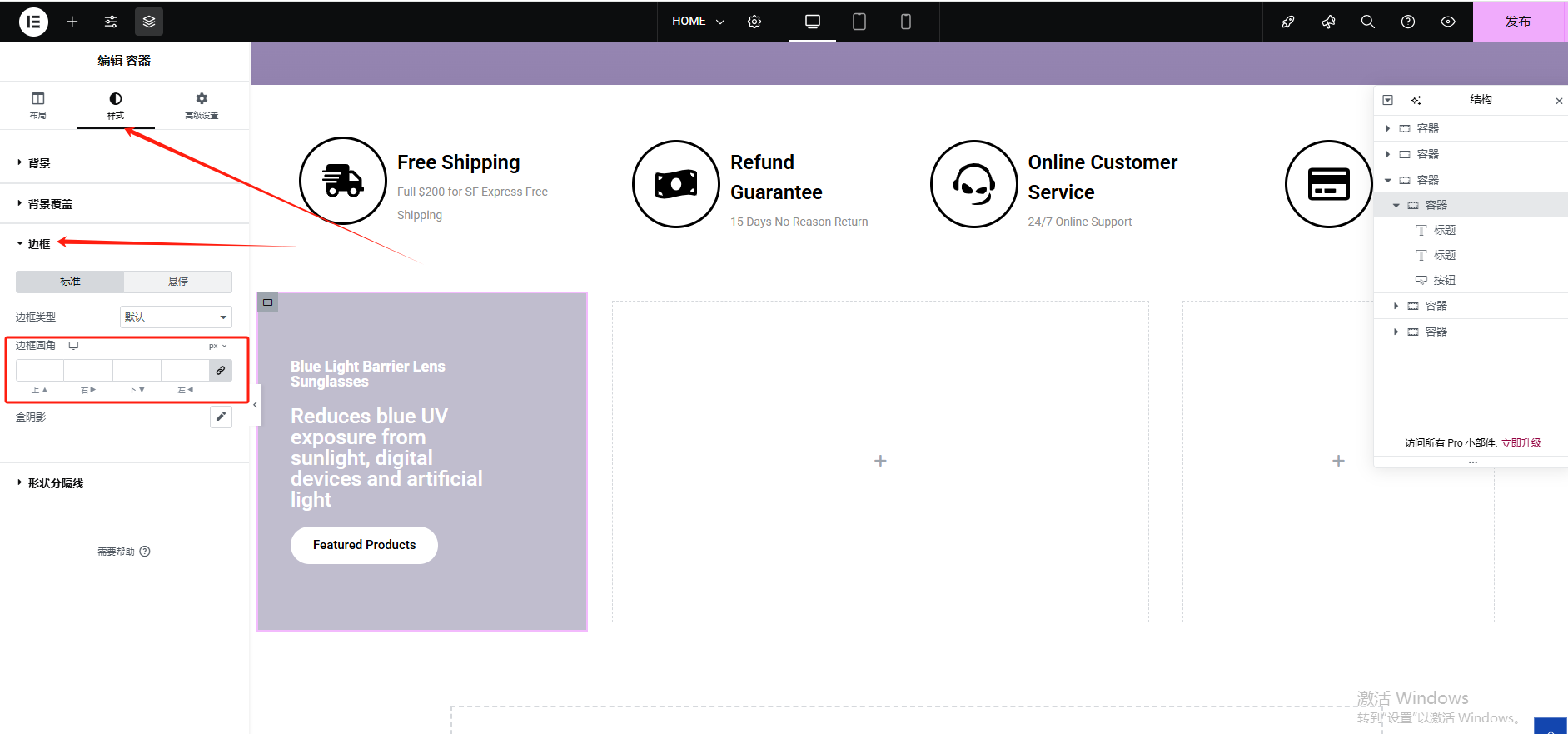Preview changes with the eye icon
The width and height of the screenshot is (1568, 734).
pos(1448,22)
